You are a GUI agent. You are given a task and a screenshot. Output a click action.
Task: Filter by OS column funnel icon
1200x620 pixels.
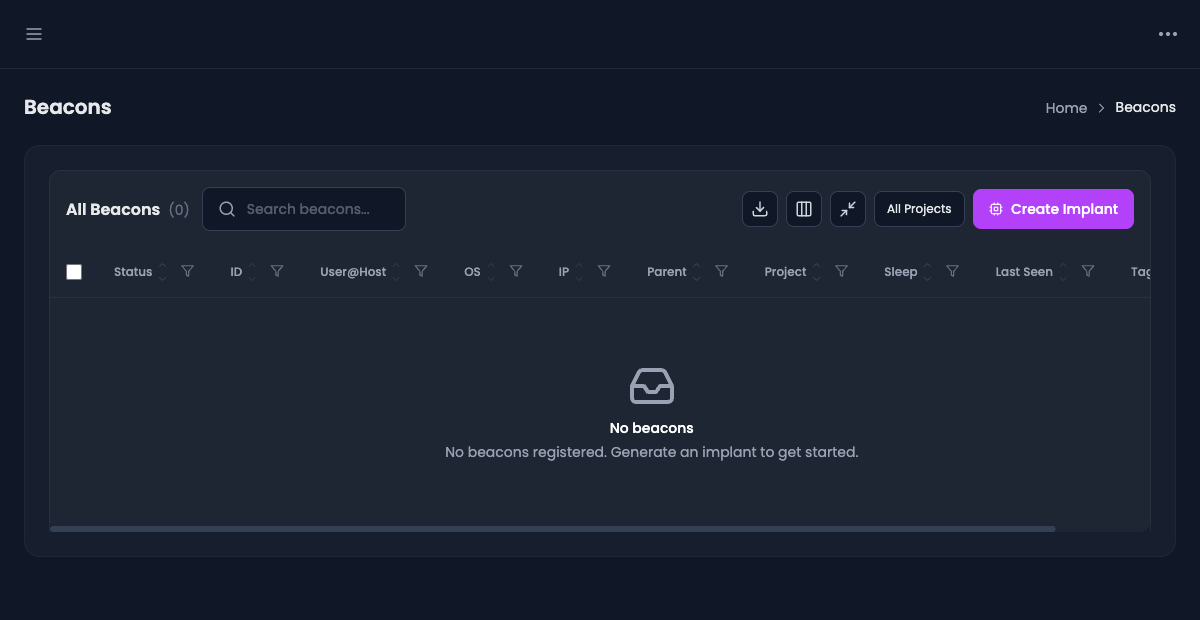click(516, 271)
